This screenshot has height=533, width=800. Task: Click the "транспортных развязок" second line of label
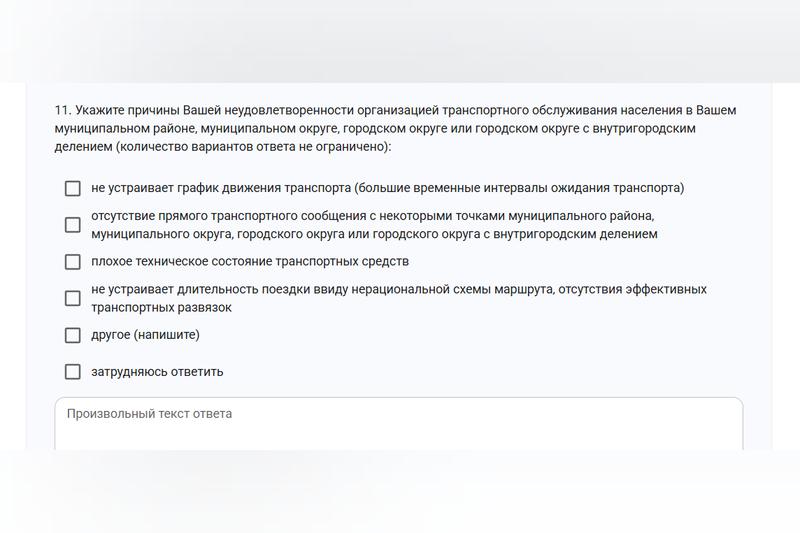[161, 308]
